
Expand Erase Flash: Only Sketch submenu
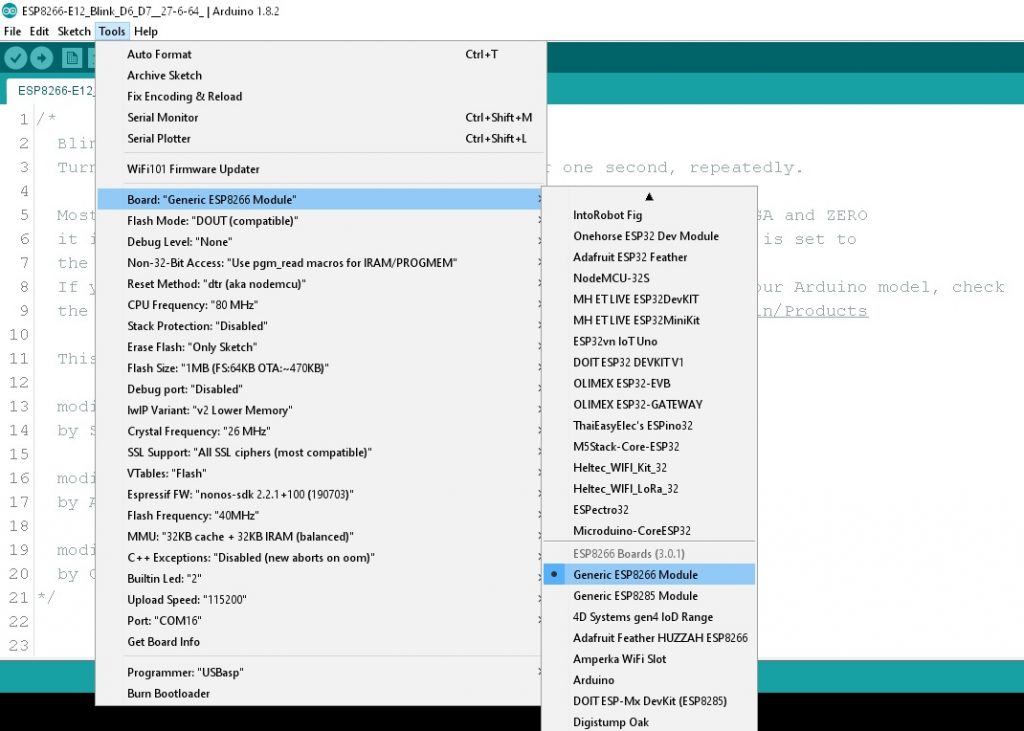(320, 347)
